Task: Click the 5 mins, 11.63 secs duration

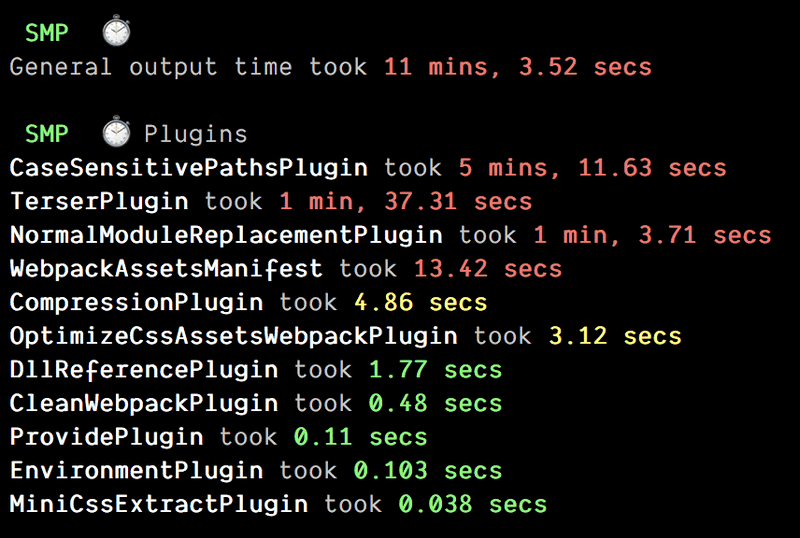Action: pyautogui.click(x=592, y=168)
